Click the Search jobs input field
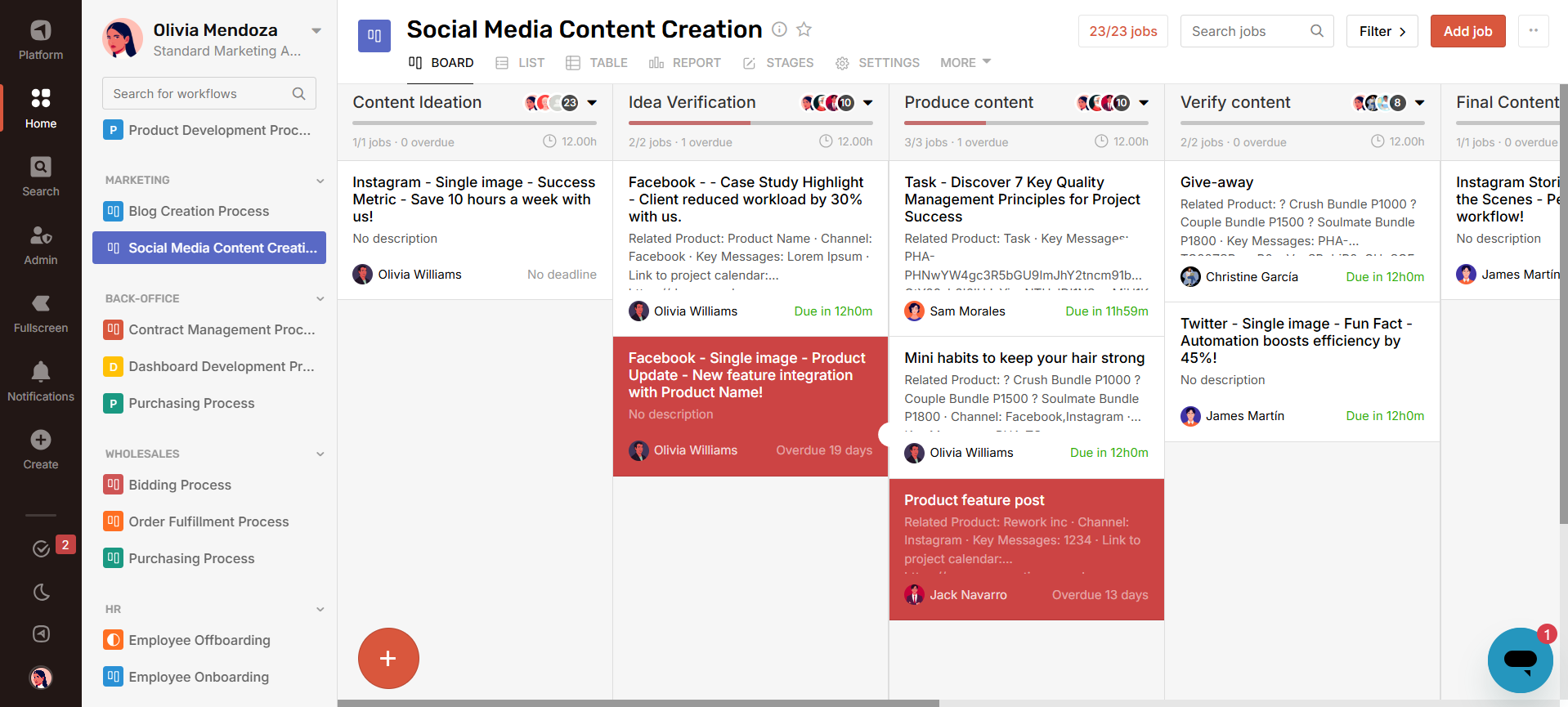Viewport: 1568px width, 707px height. [x=1247, y=31]
